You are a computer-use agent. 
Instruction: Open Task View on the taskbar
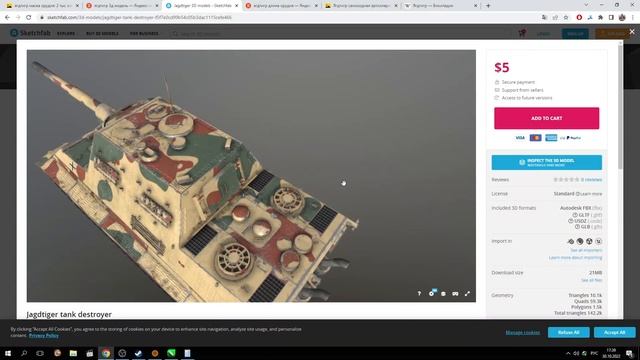[x=40, y=353]
